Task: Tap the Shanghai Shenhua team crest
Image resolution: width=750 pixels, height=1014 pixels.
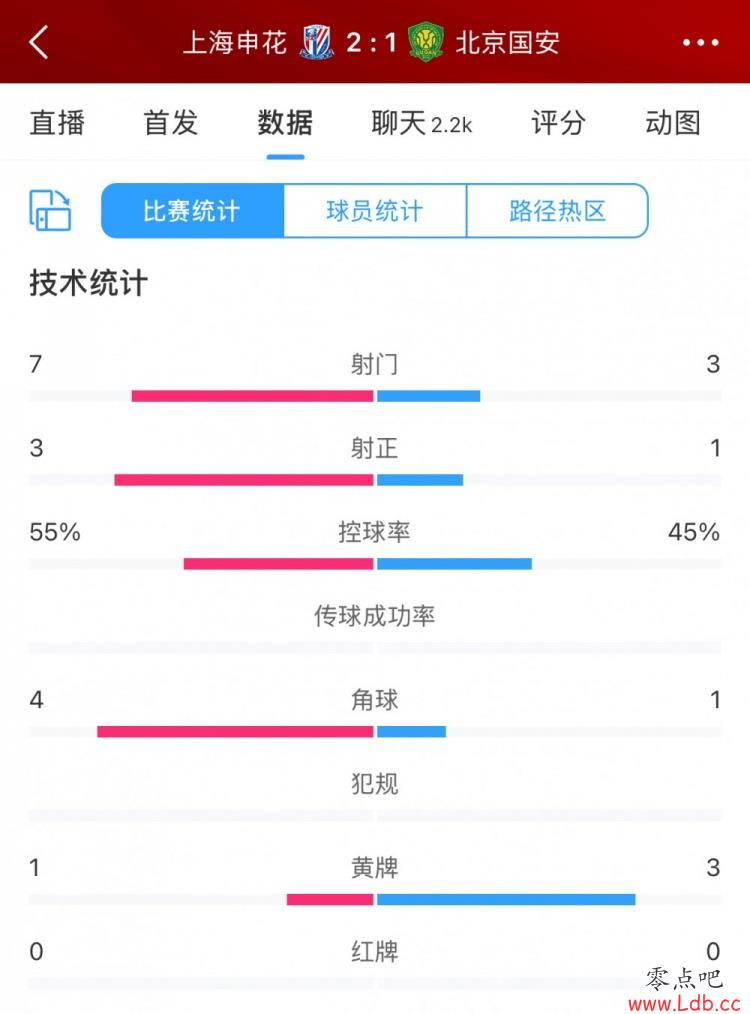Action: 317,42
